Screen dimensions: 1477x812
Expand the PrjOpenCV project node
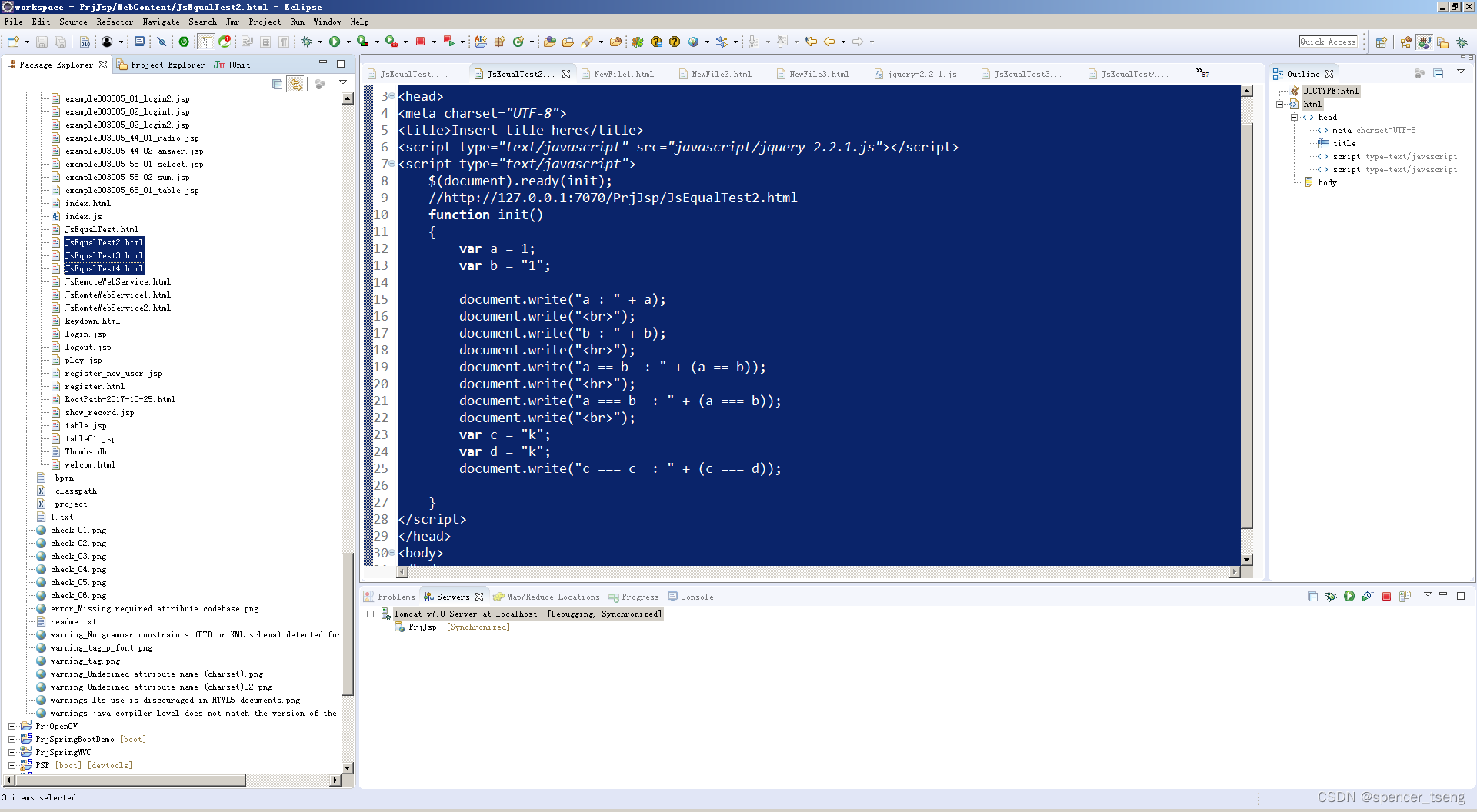point(12,726)
